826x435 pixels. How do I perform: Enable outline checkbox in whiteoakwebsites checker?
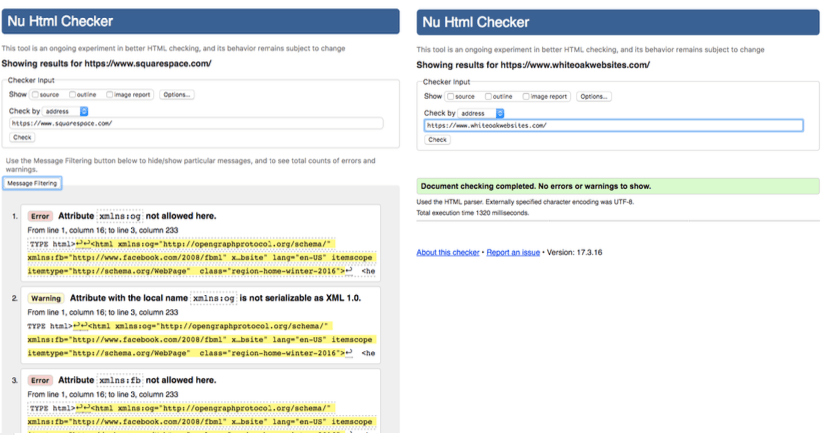pyautogui.click(x=488, y=96)
